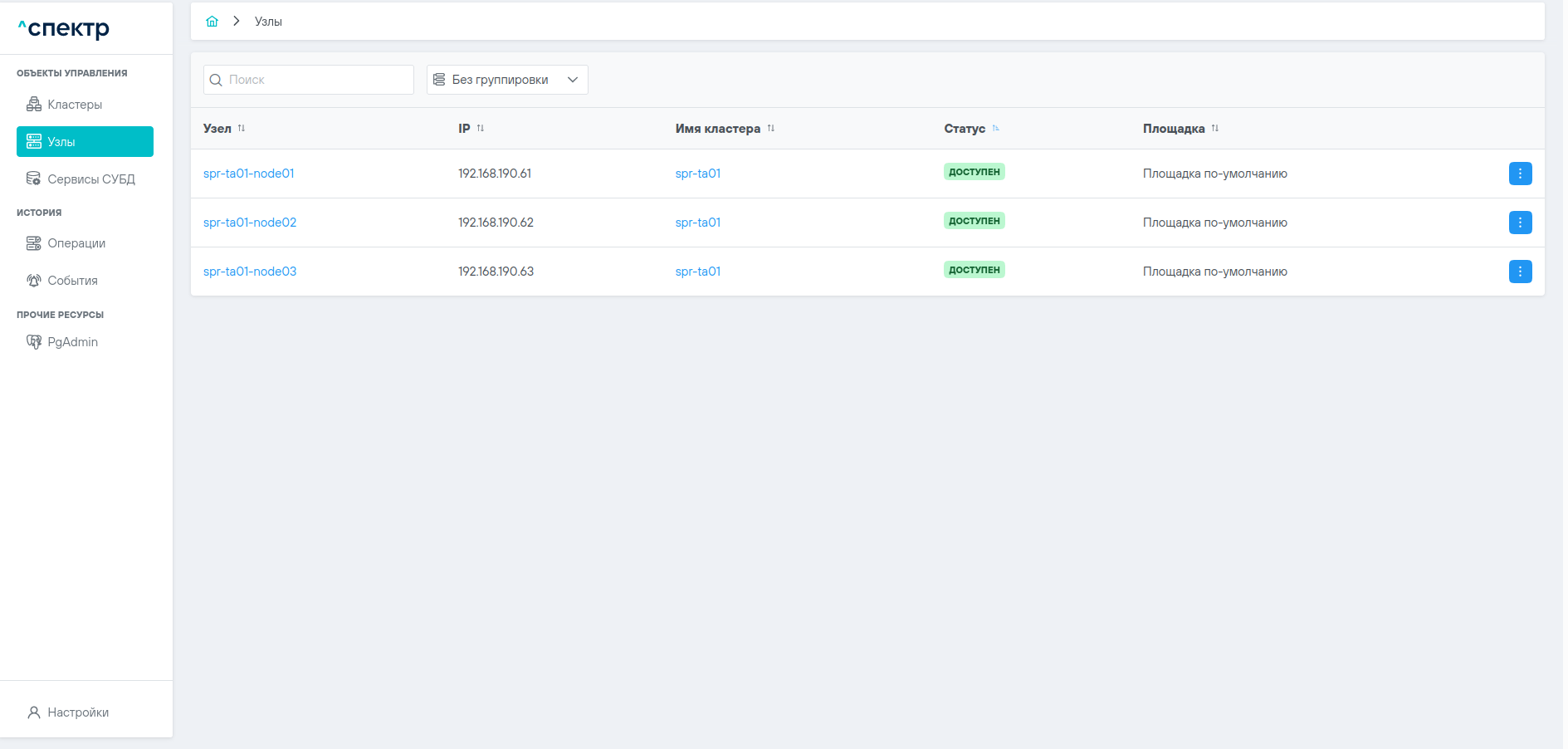Sort table by Статус column
Viewport: 1568px width, 749px height.
pyautogui.click(x=995, y=129)
